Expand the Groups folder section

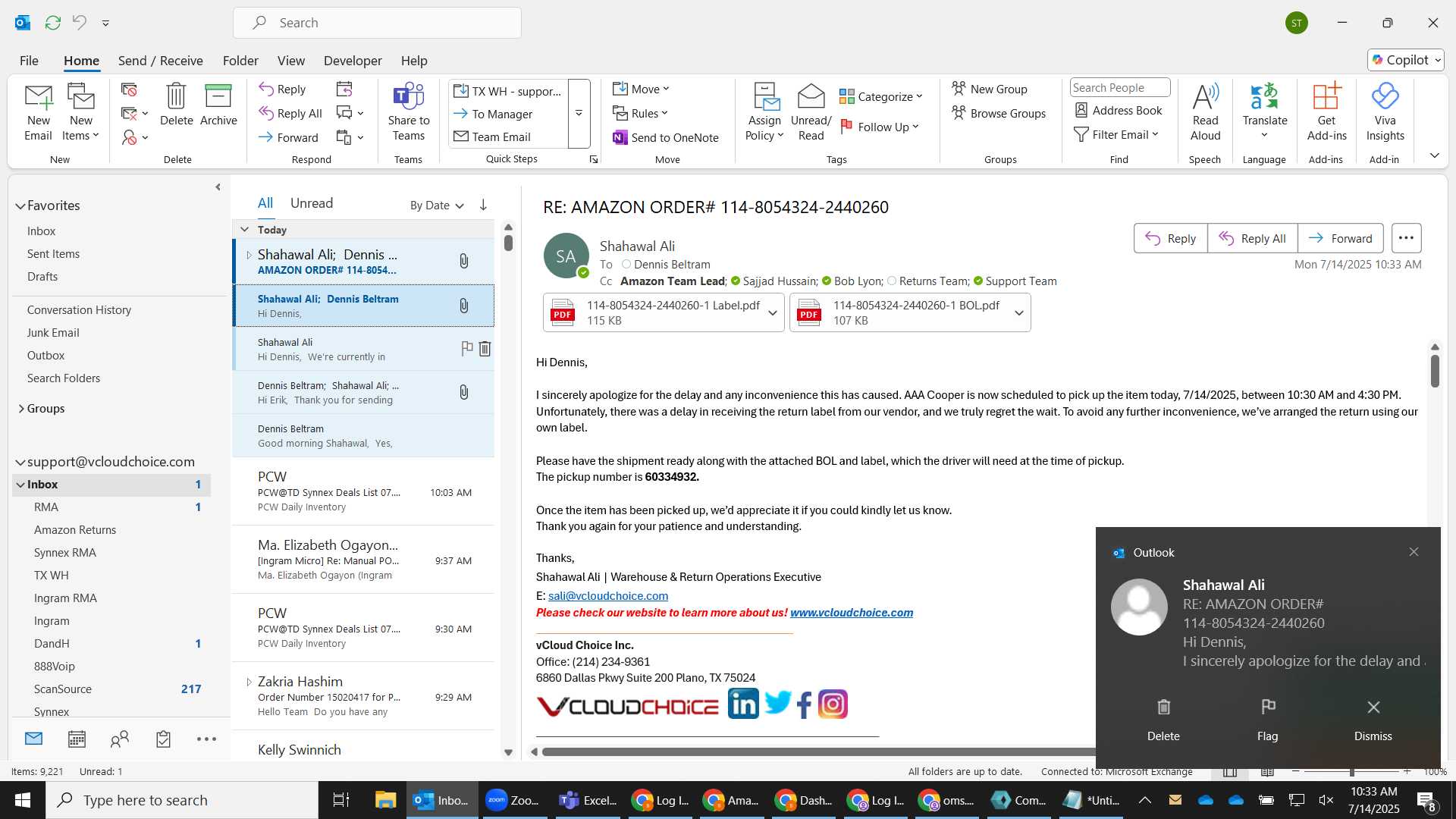(20, 409)
